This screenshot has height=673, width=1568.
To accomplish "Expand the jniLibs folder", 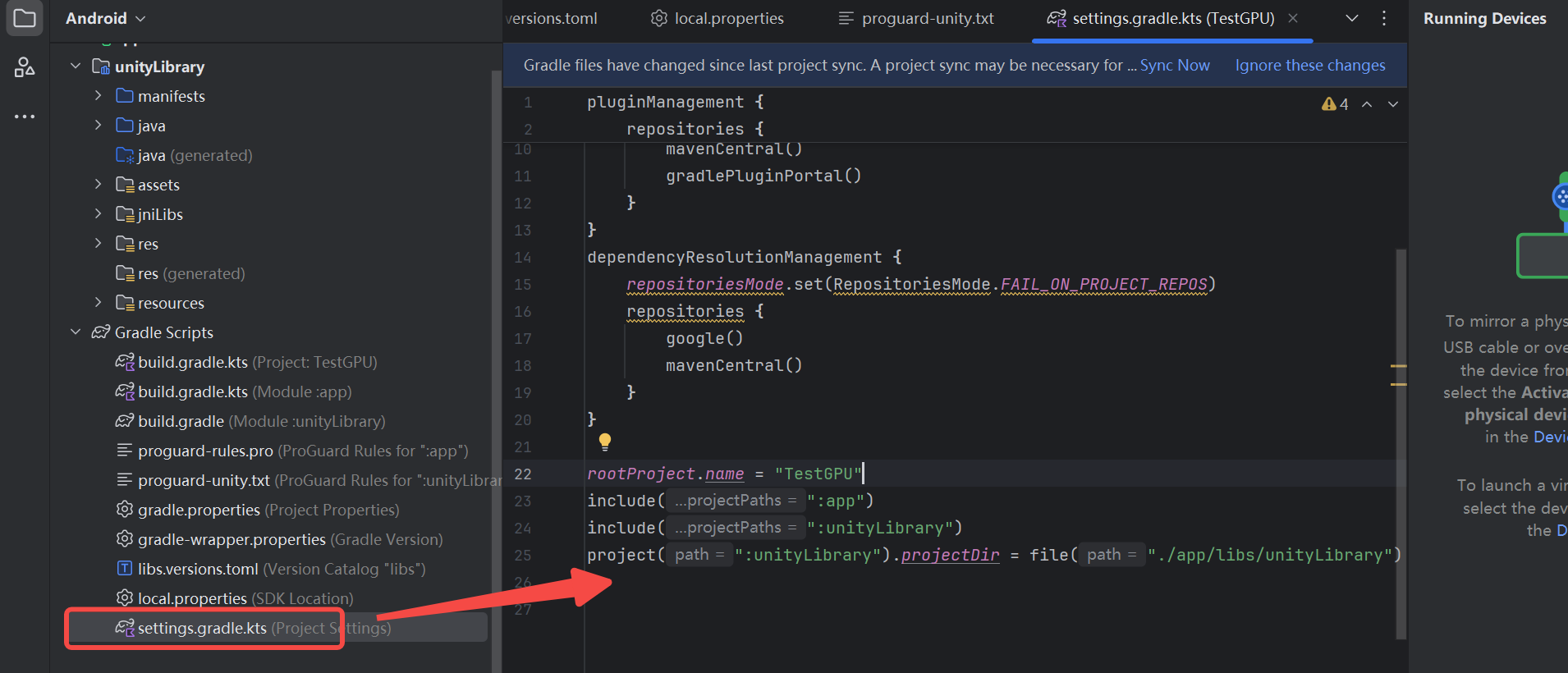I will coord(99,213).
